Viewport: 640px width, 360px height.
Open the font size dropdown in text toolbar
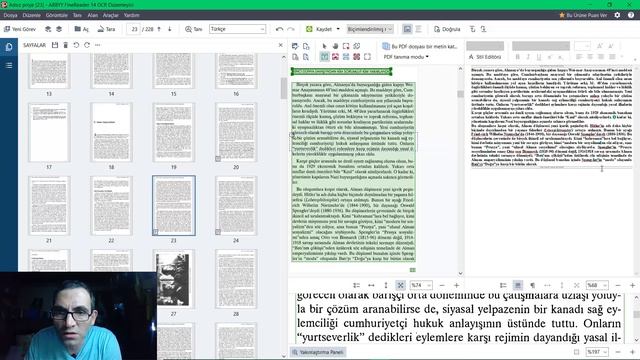582,46
